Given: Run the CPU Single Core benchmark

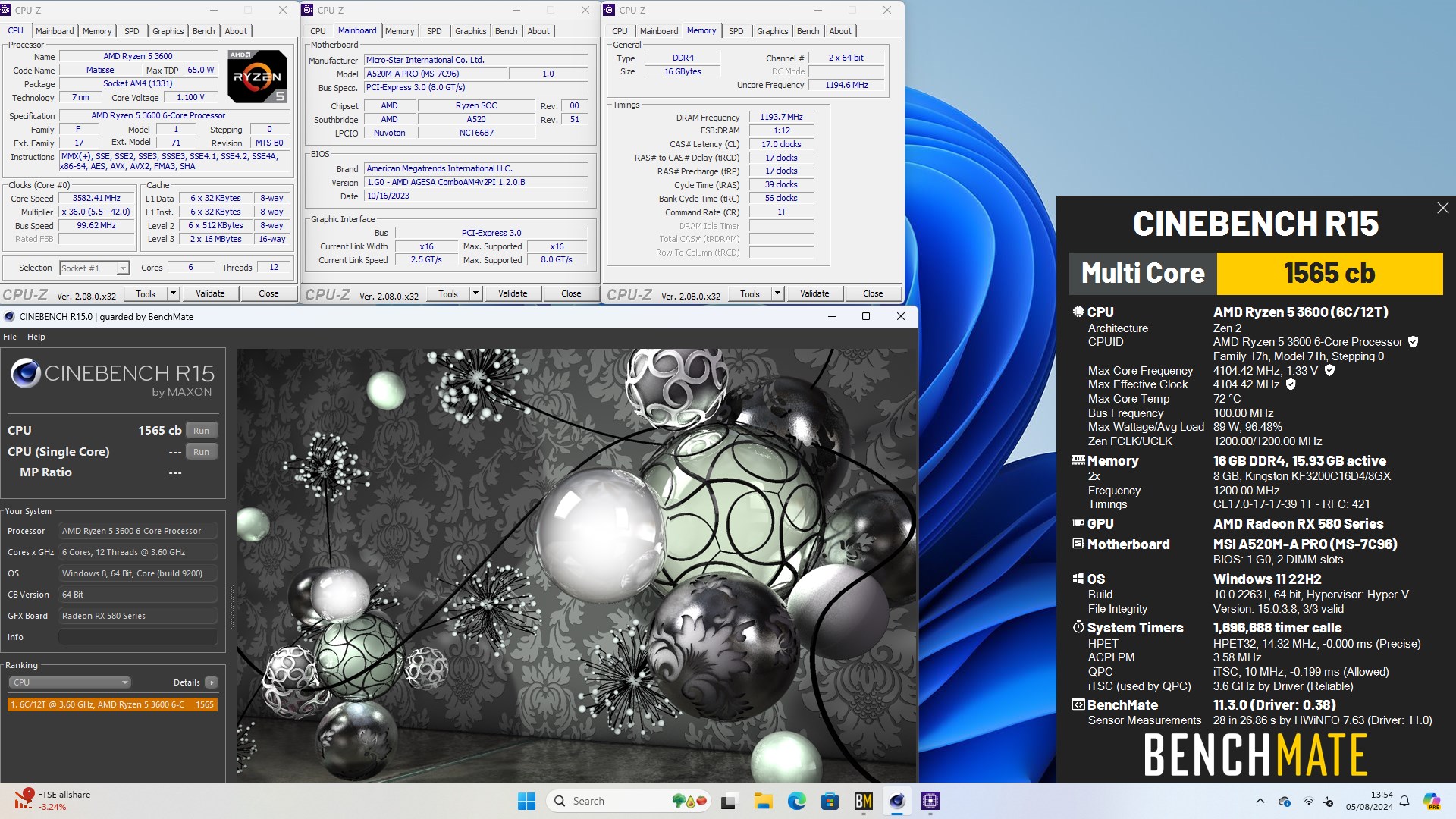Looking at the screenshot, I should click(x=201, y=451).
